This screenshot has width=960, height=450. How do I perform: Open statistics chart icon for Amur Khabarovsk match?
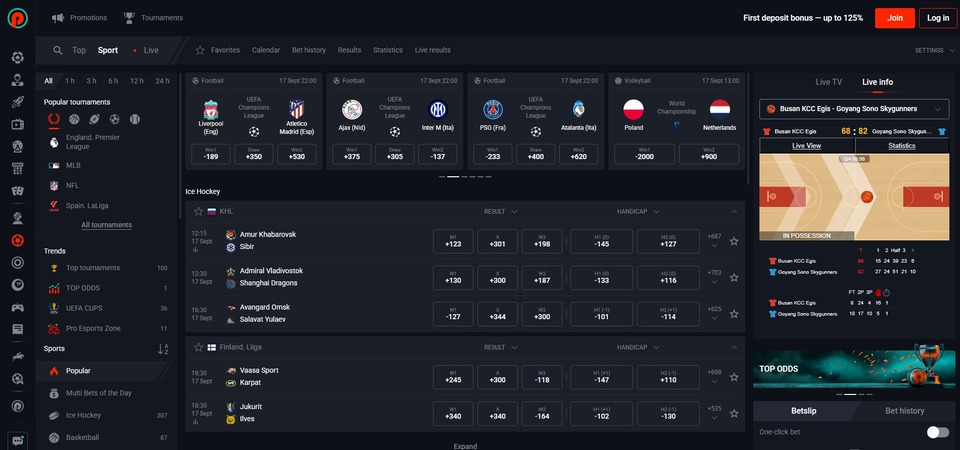[195, 250]
